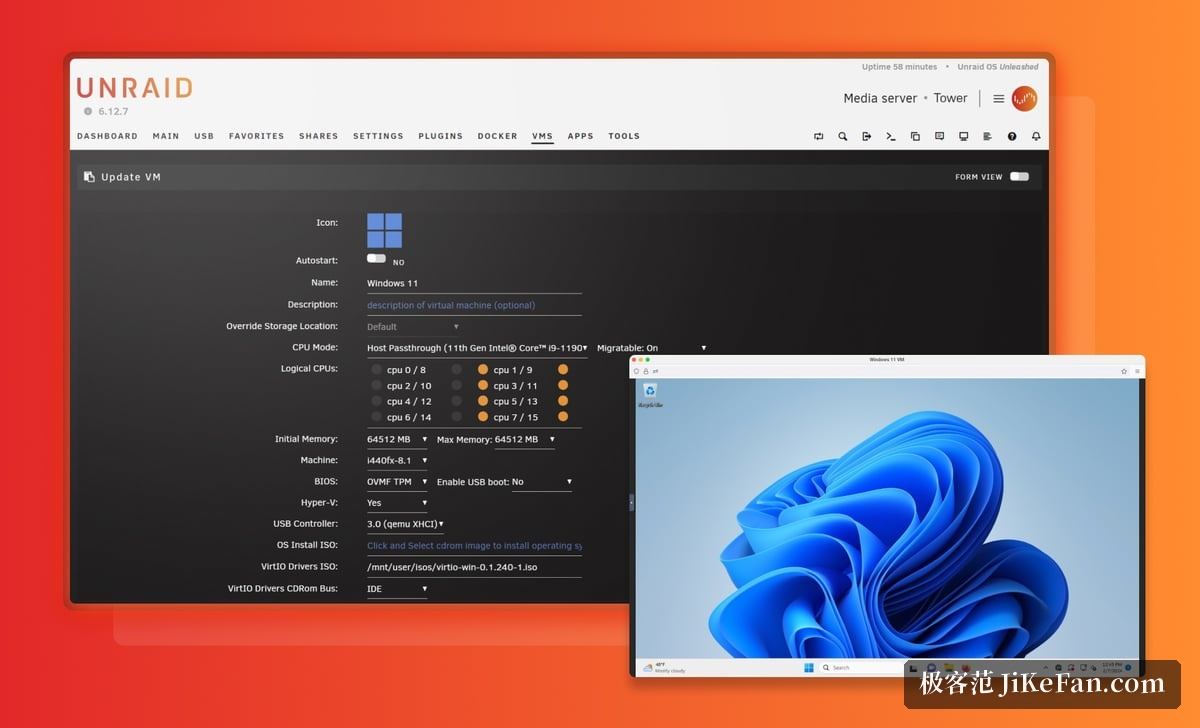Open the BIOS OVMF TPM dropdown
1200x728 pixels.
point(397,482)
